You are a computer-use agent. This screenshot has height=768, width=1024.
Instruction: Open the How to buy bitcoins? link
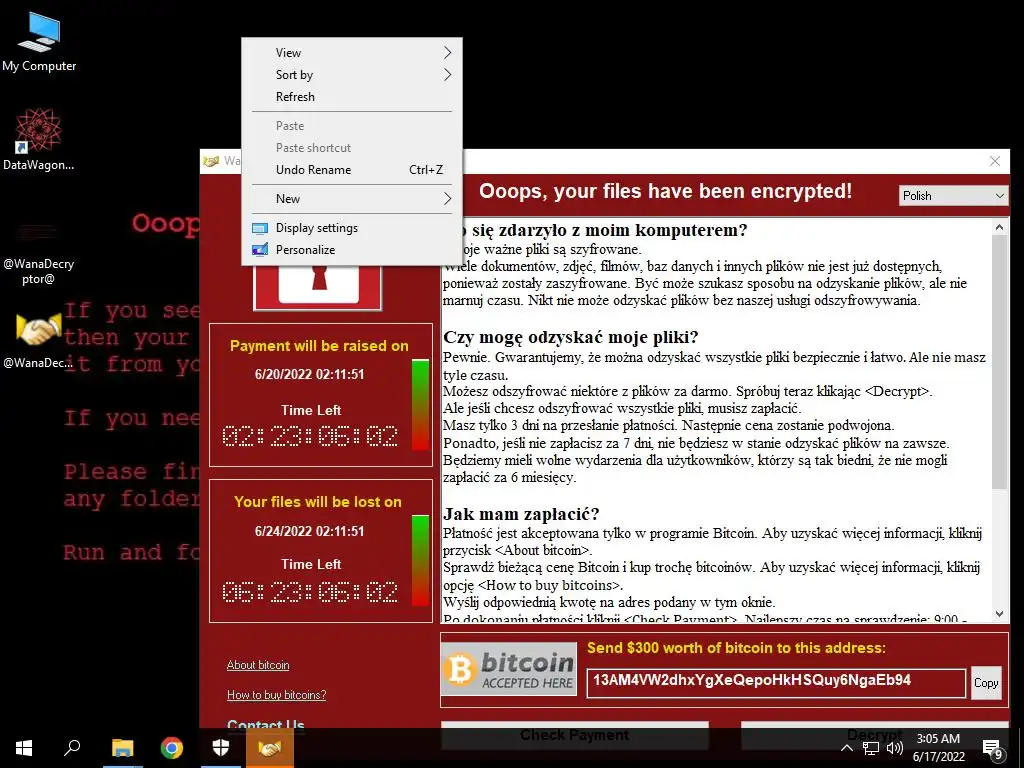click(x=276, y=695)
